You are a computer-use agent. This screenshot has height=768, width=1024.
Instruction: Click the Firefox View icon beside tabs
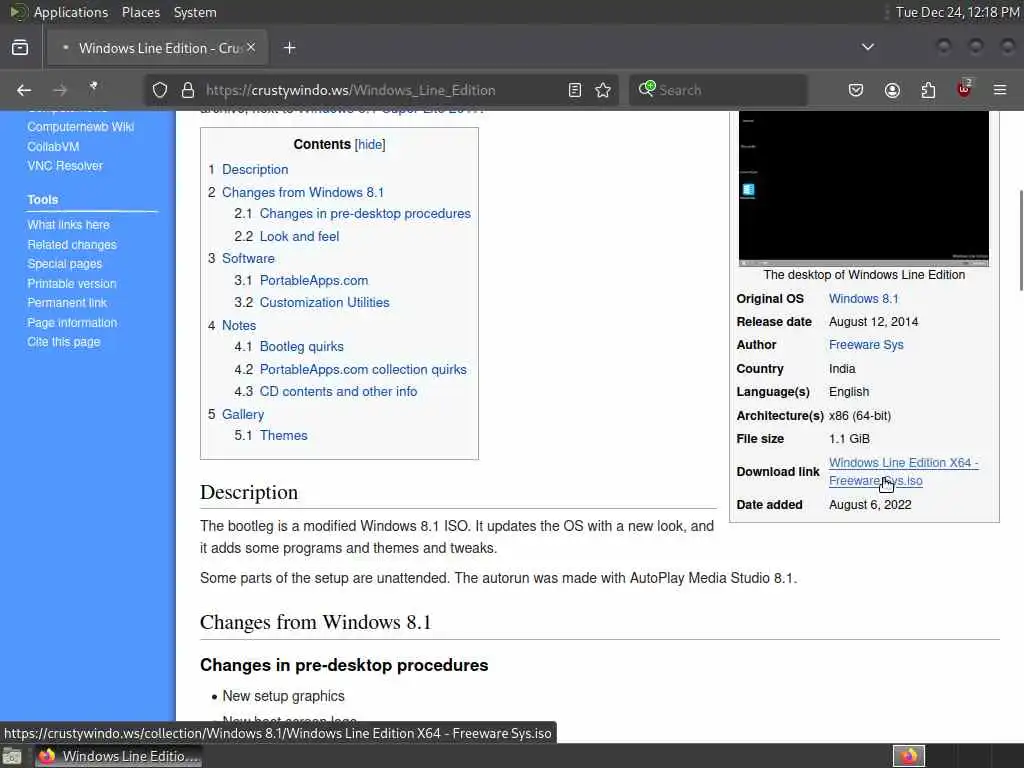20,48
